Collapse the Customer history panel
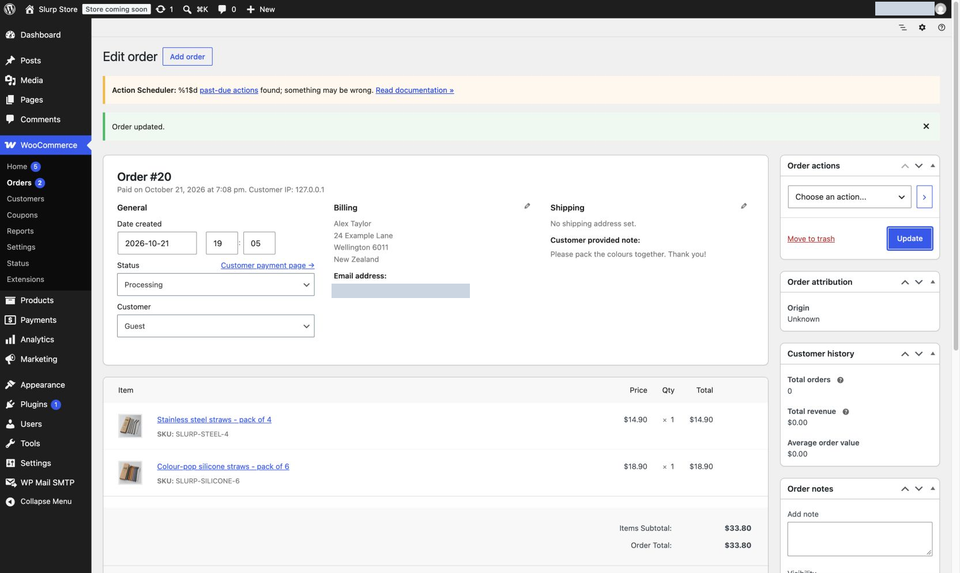The width and height of the screenshot is (960, 573). (x=932, y=354)
